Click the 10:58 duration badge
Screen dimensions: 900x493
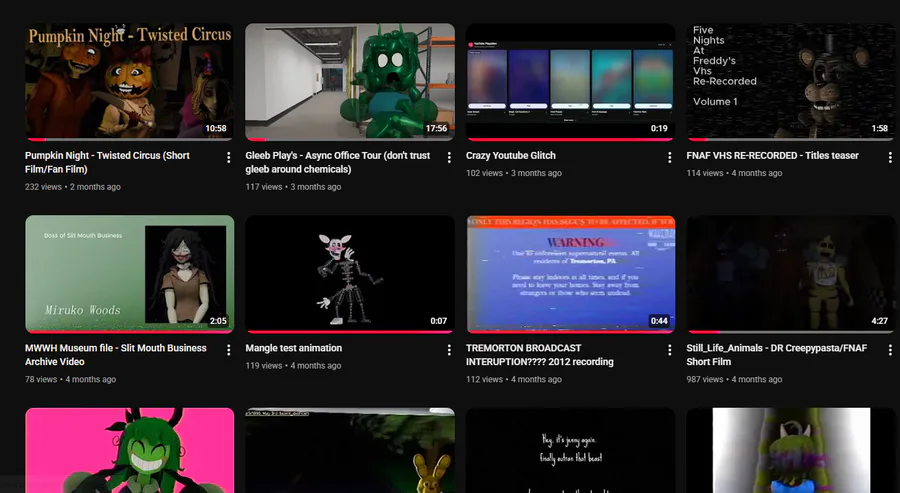pyautogui.click(x=216, y=129)
